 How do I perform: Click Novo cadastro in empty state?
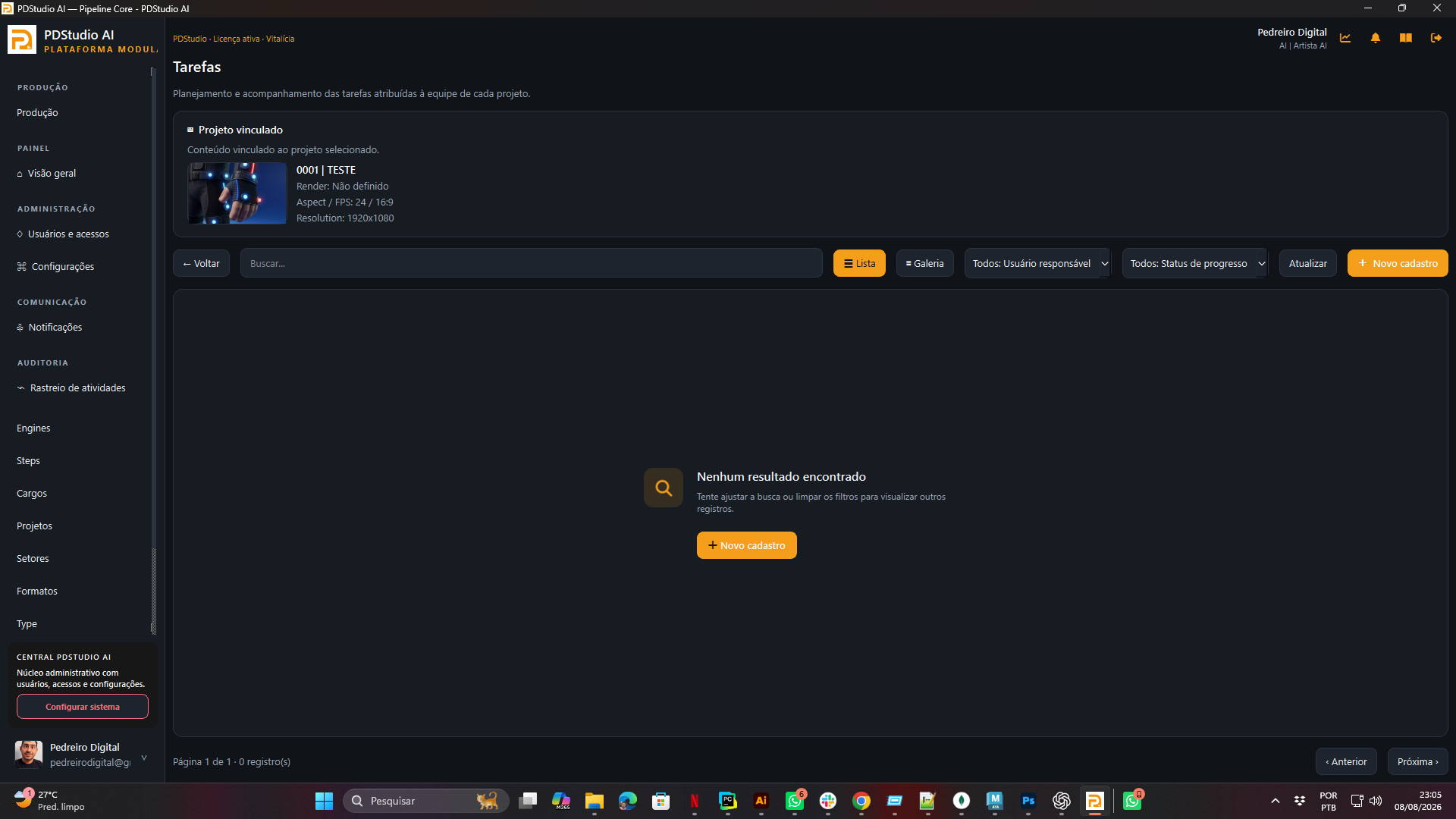[x=746, y=545]
